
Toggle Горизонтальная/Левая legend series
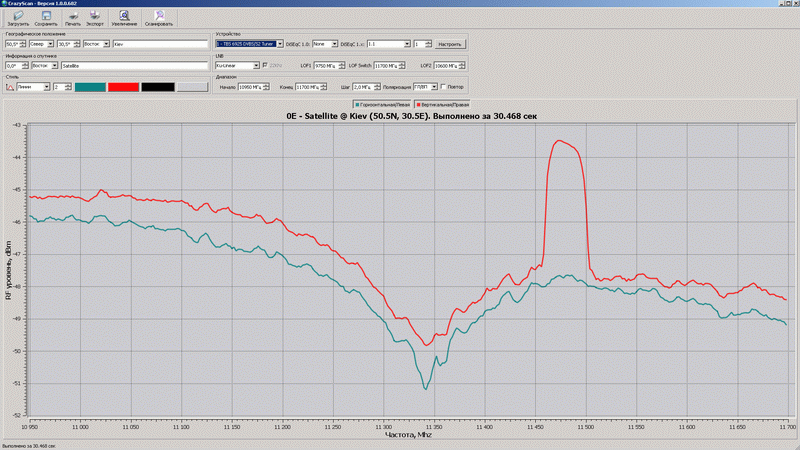point(383,105)
